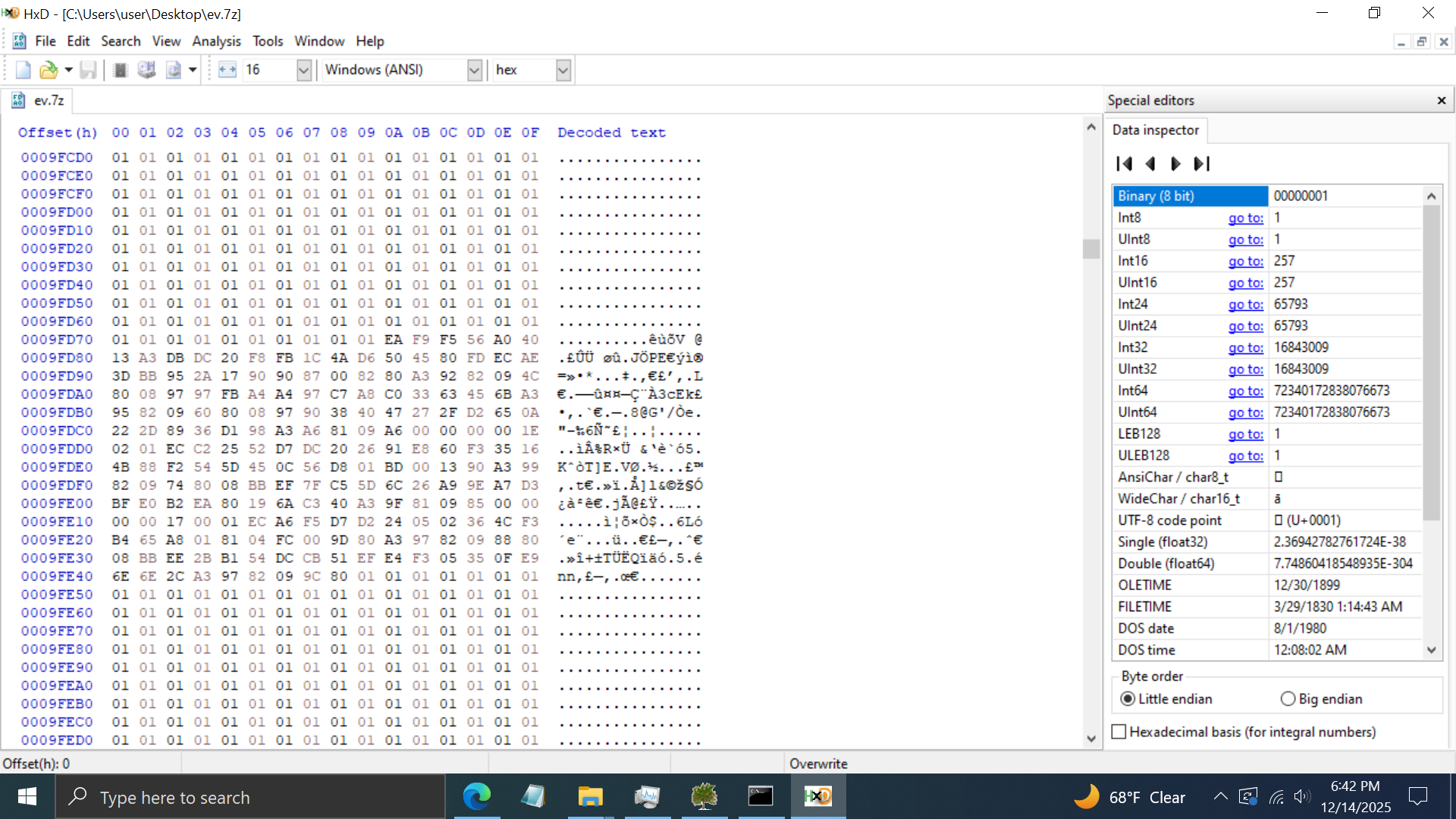
Task: Click the hex view vertical scrollbar thumb
Action: [x=1091, y=249]
